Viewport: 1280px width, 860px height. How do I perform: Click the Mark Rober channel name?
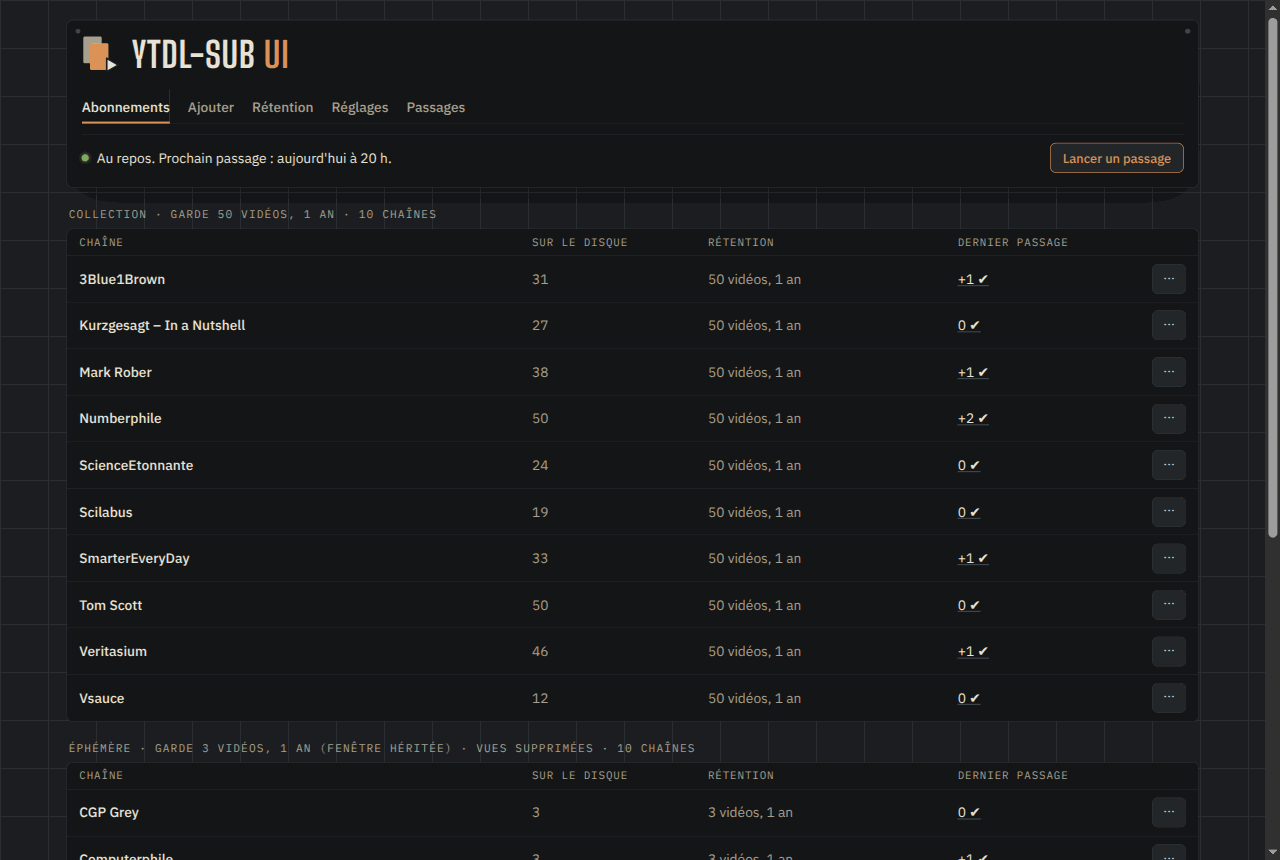[x=116, y=372]
